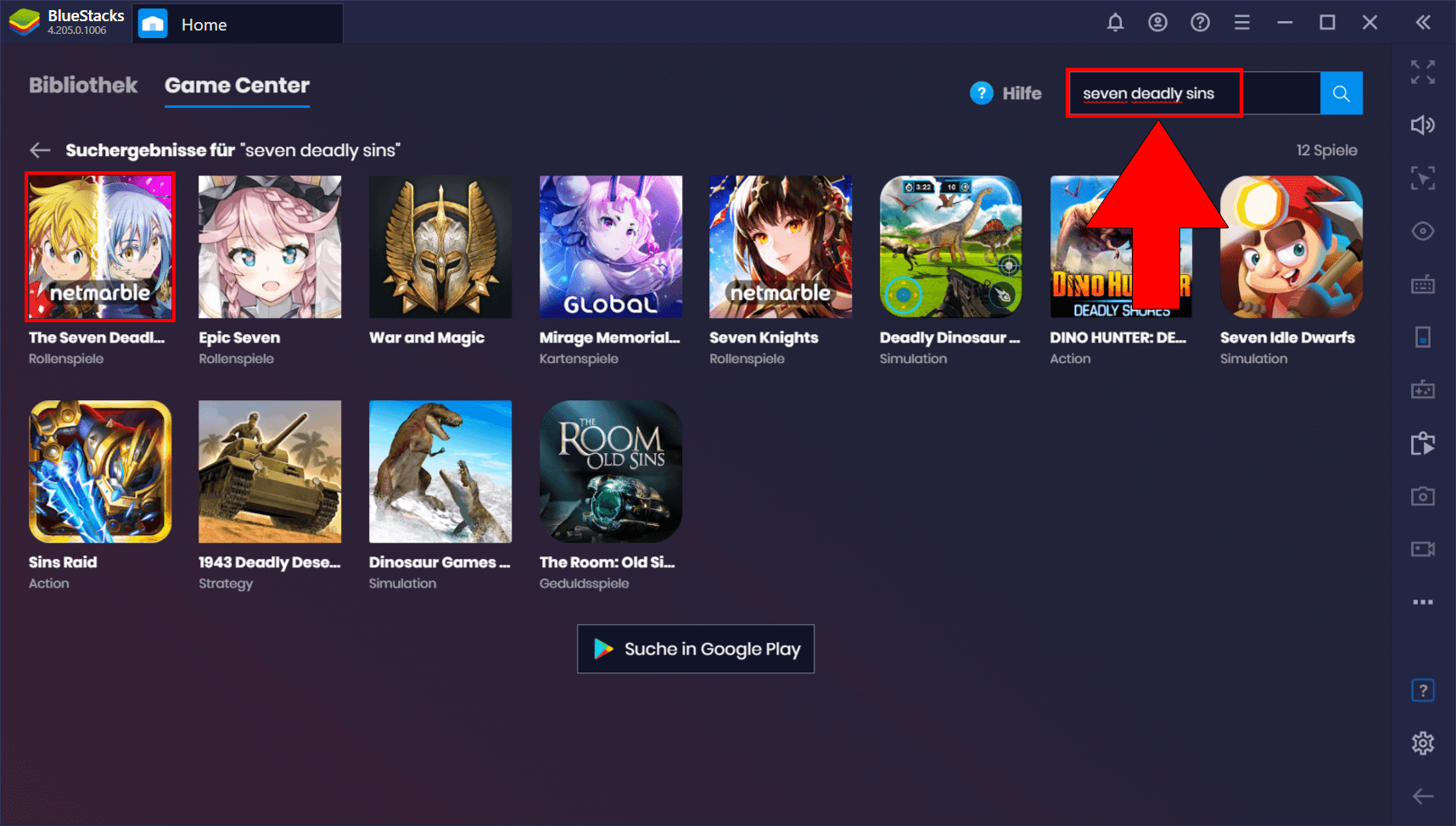Open settings gear in the sidebar
1456x826 pixels.
click(1423, 744)
